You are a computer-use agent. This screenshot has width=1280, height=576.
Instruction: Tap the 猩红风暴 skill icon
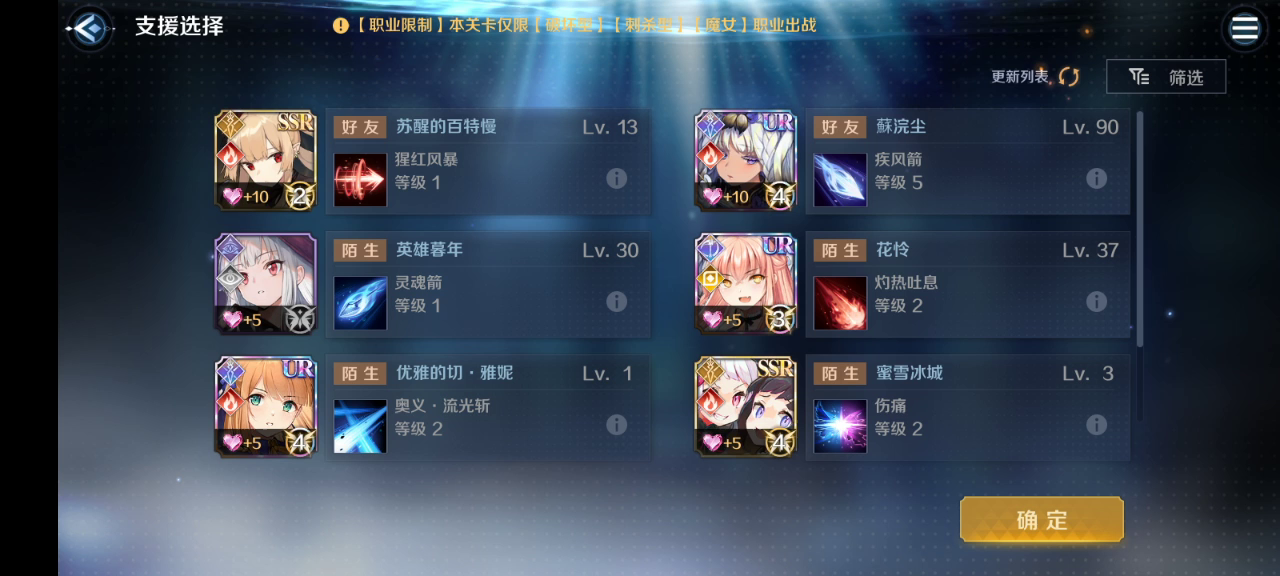pyautogui.click(x=360, y=180)
